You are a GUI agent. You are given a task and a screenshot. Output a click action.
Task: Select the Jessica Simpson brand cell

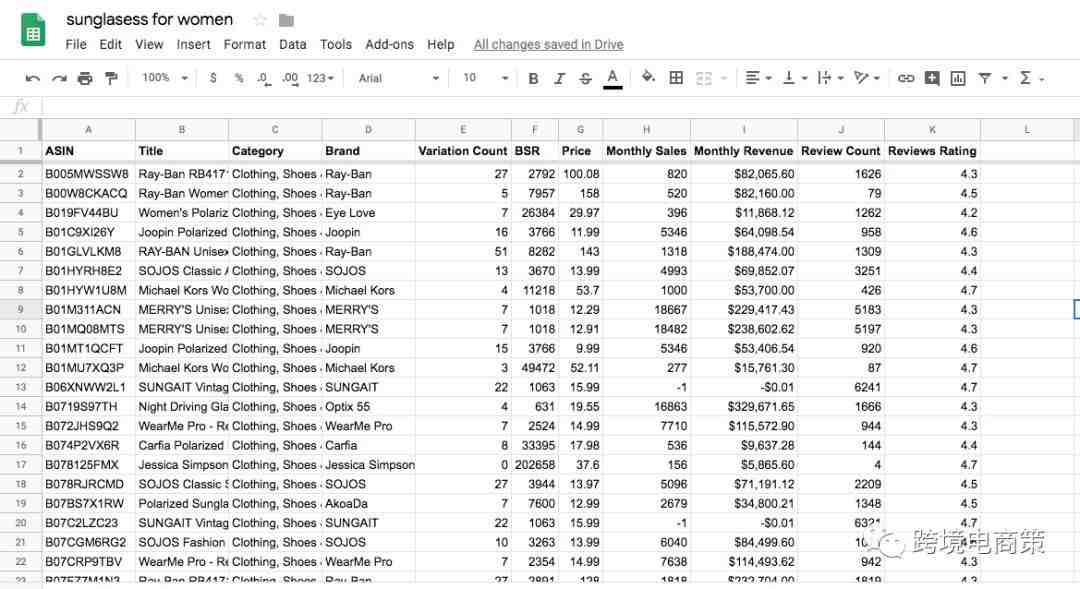coord(368,465)
